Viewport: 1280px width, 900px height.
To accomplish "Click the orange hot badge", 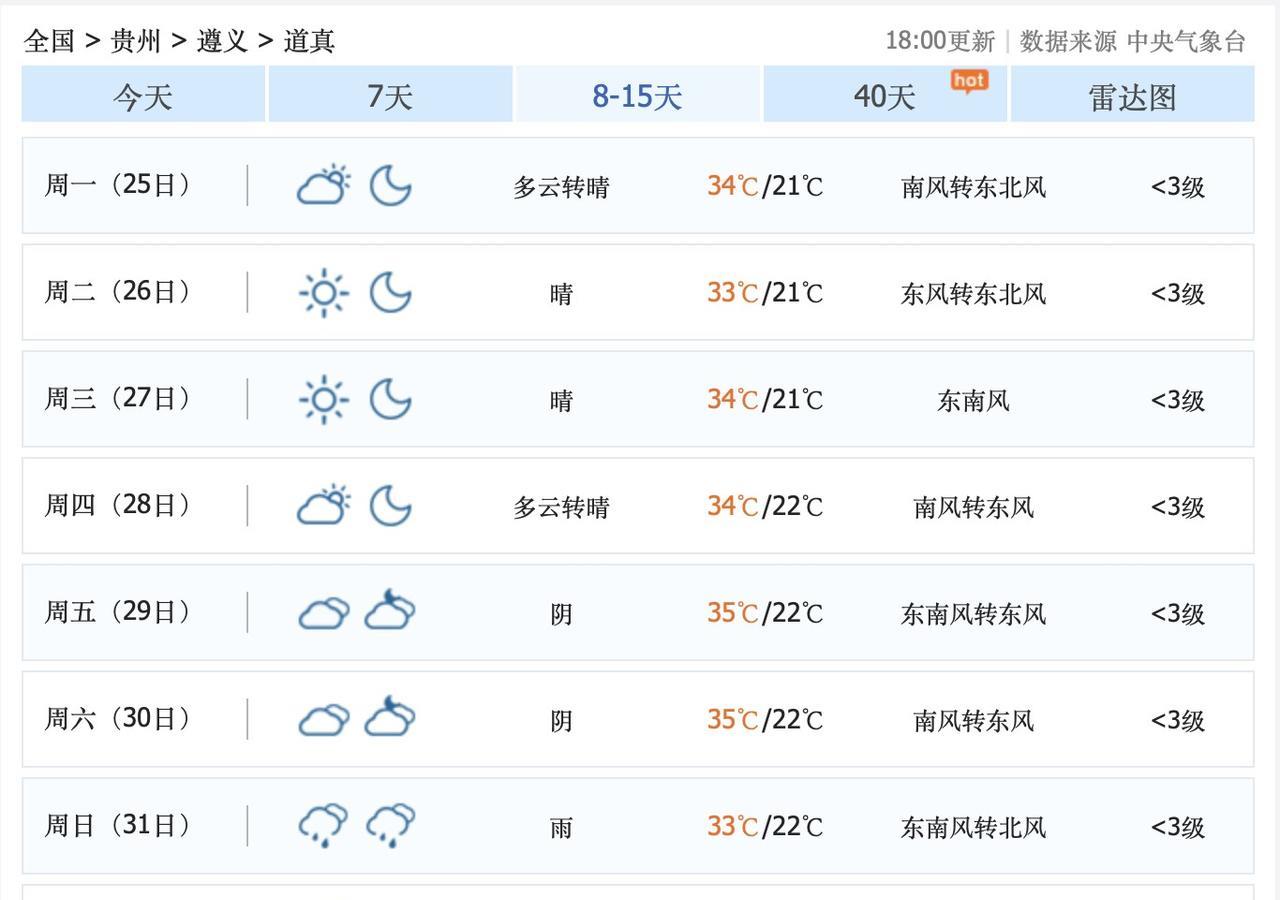I will (969, 81).
